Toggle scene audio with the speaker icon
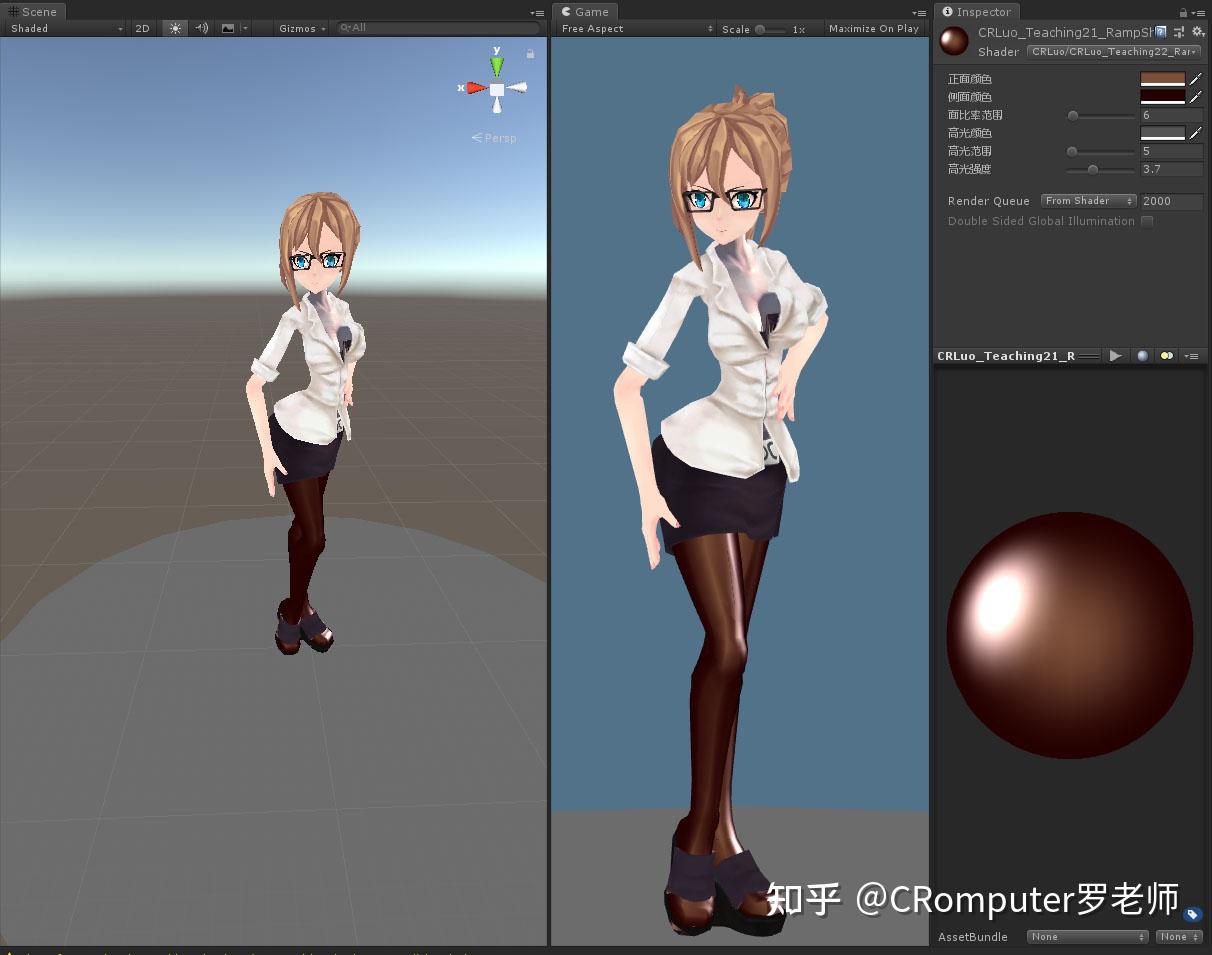This screenshot has height=955, width=1212. click(202, 28)
